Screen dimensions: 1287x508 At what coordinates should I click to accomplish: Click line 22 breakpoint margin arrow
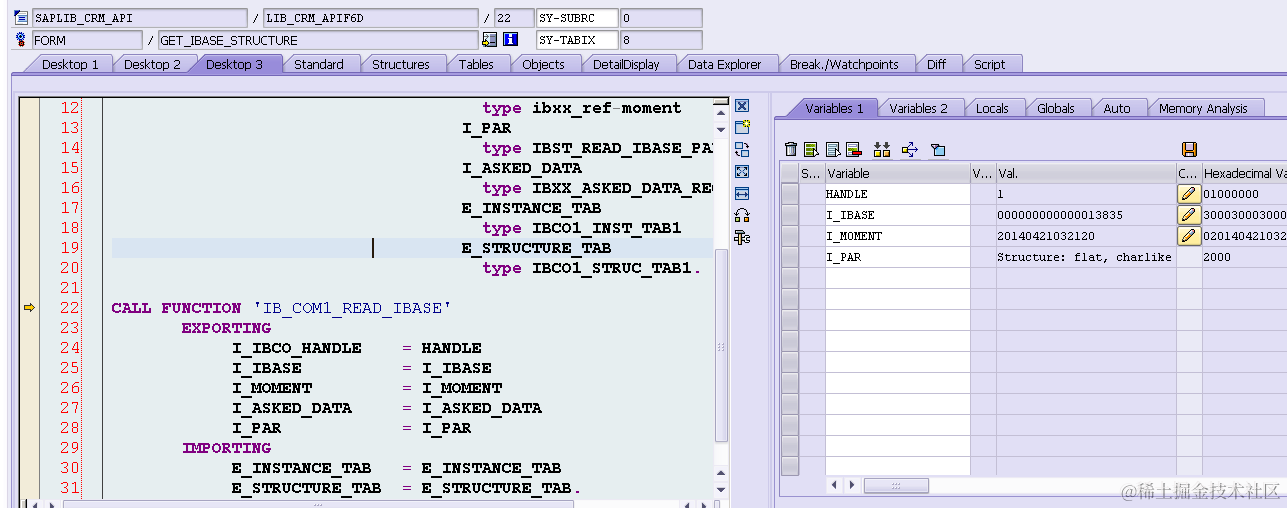29,308
